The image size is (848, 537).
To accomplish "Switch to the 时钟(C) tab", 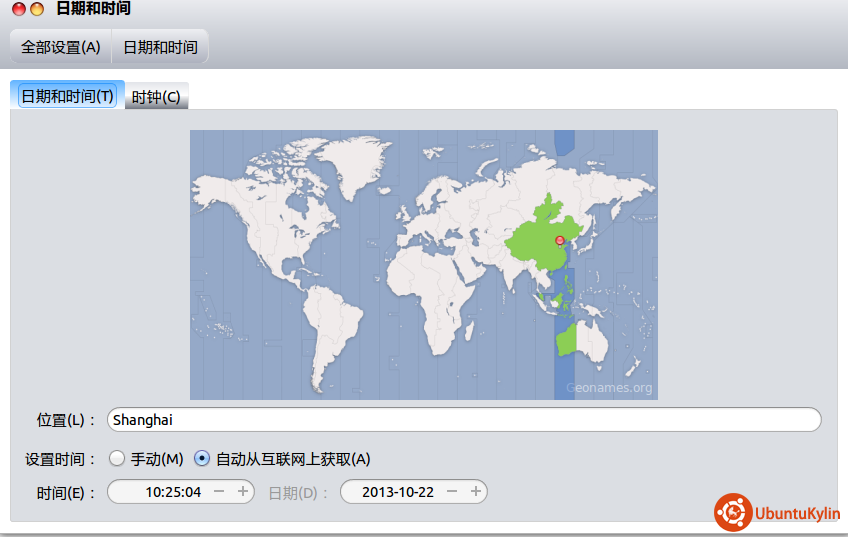I will pos(156,97).
